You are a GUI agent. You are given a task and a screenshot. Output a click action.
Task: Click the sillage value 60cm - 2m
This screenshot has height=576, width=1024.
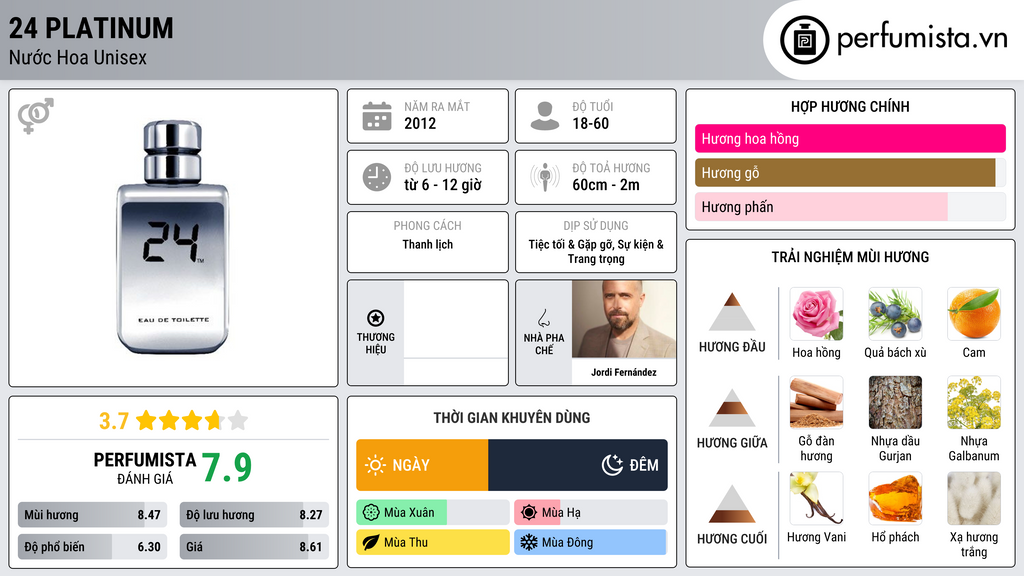tap(606, 185)
